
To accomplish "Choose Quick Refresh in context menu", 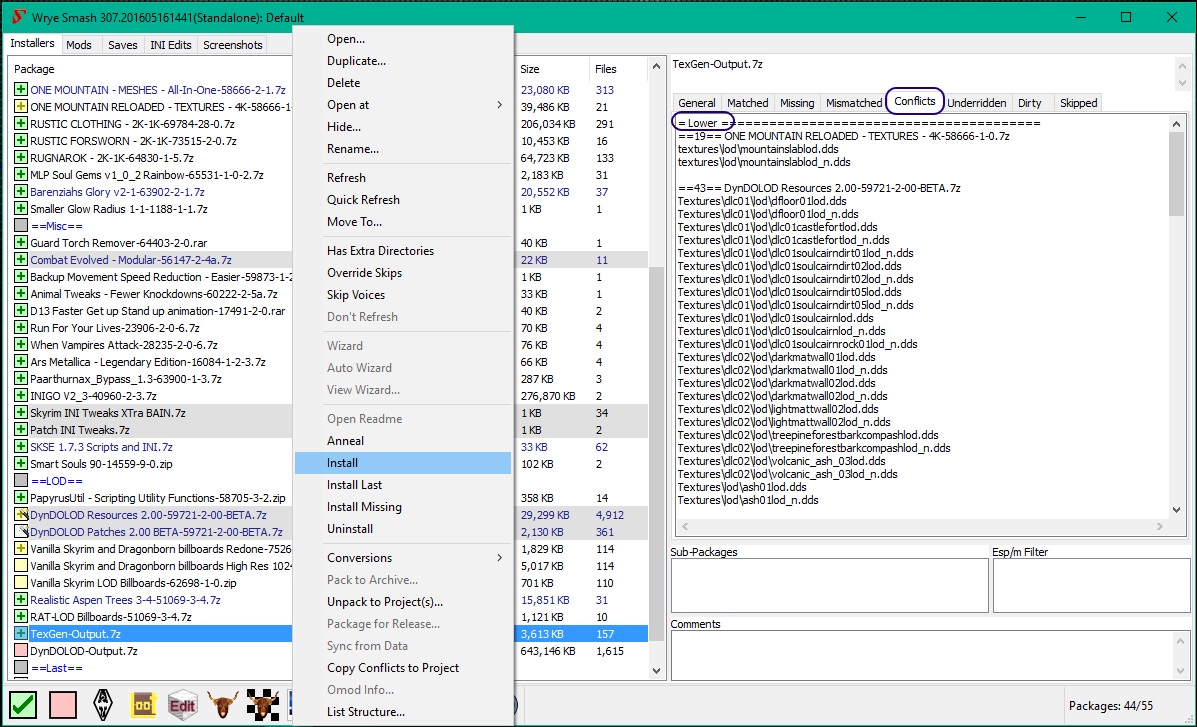I will pos(403,199).
